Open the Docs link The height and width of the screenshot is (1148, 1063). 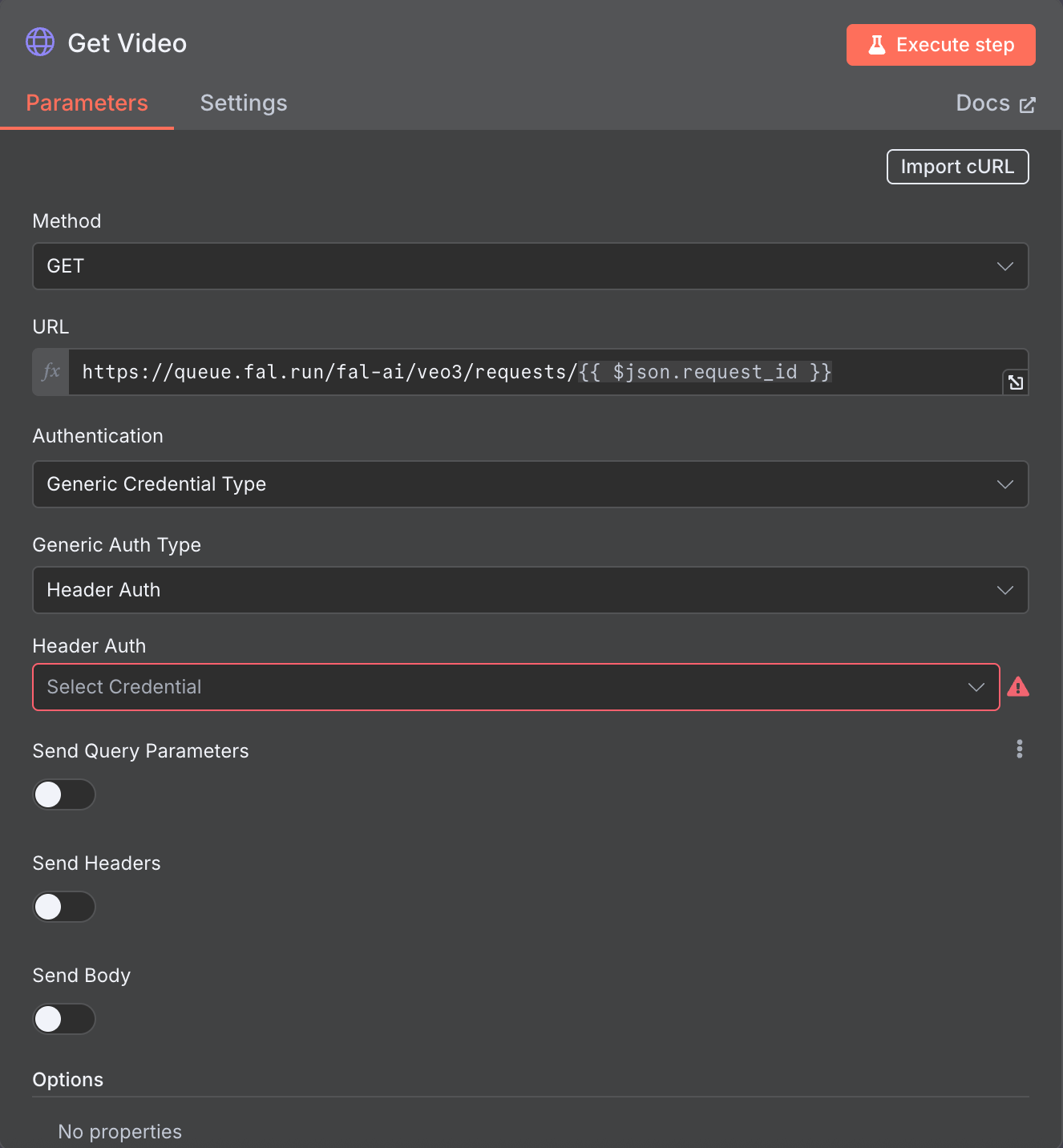[996, 103]
